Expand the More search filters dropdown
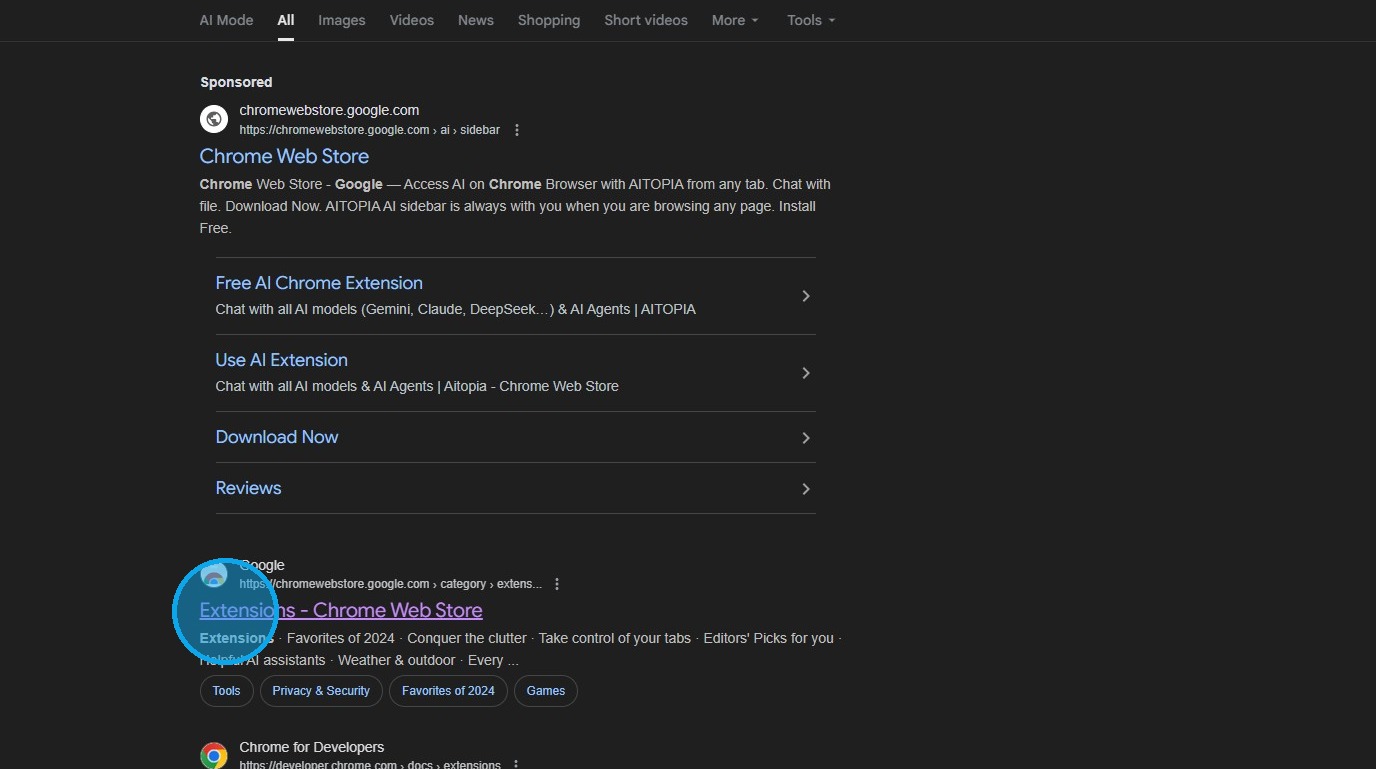The width and height of the screenshot is (1376, 769). click(x=735, y=20)
